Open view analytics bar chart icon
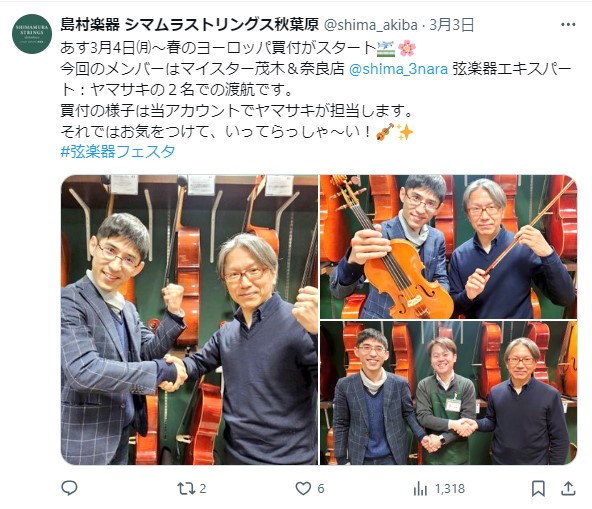This screenshot has width=592, height=509. pos(420,489)
